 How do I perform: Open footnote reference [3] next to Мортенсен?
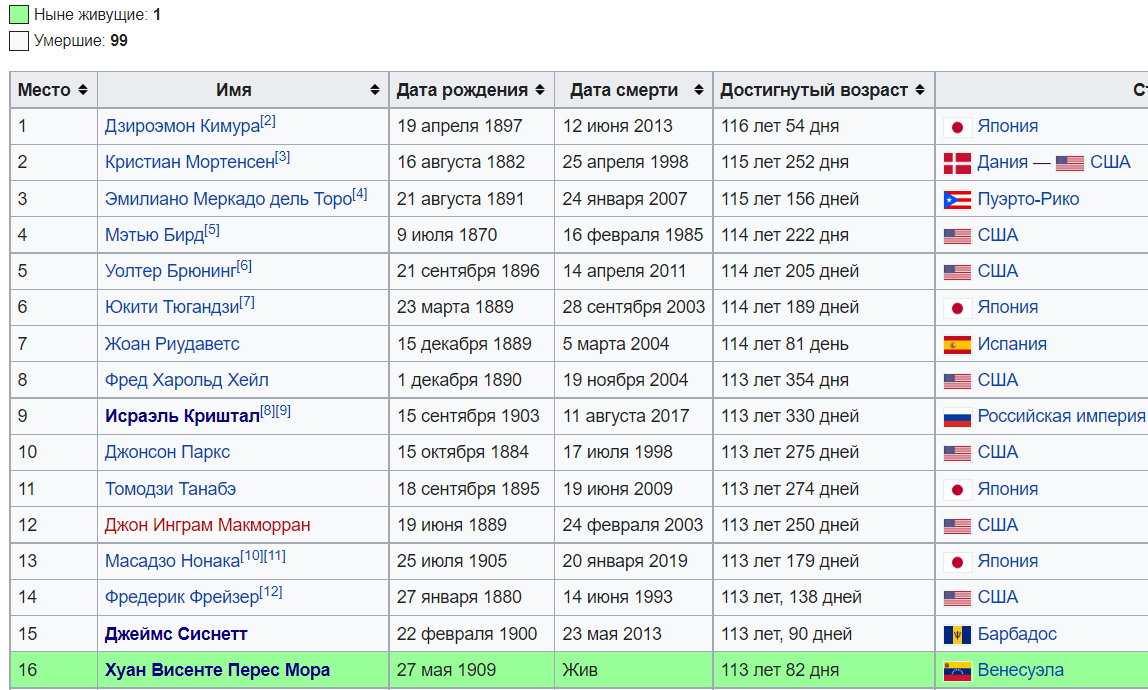pos(283,157)
